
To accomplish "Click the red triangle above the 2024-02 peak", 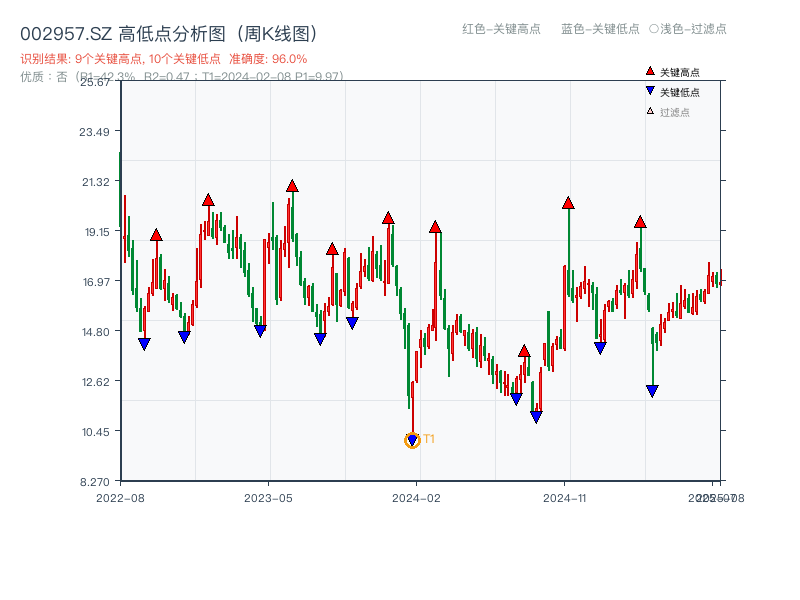I will pyautogui.click(x=435, y=227).
